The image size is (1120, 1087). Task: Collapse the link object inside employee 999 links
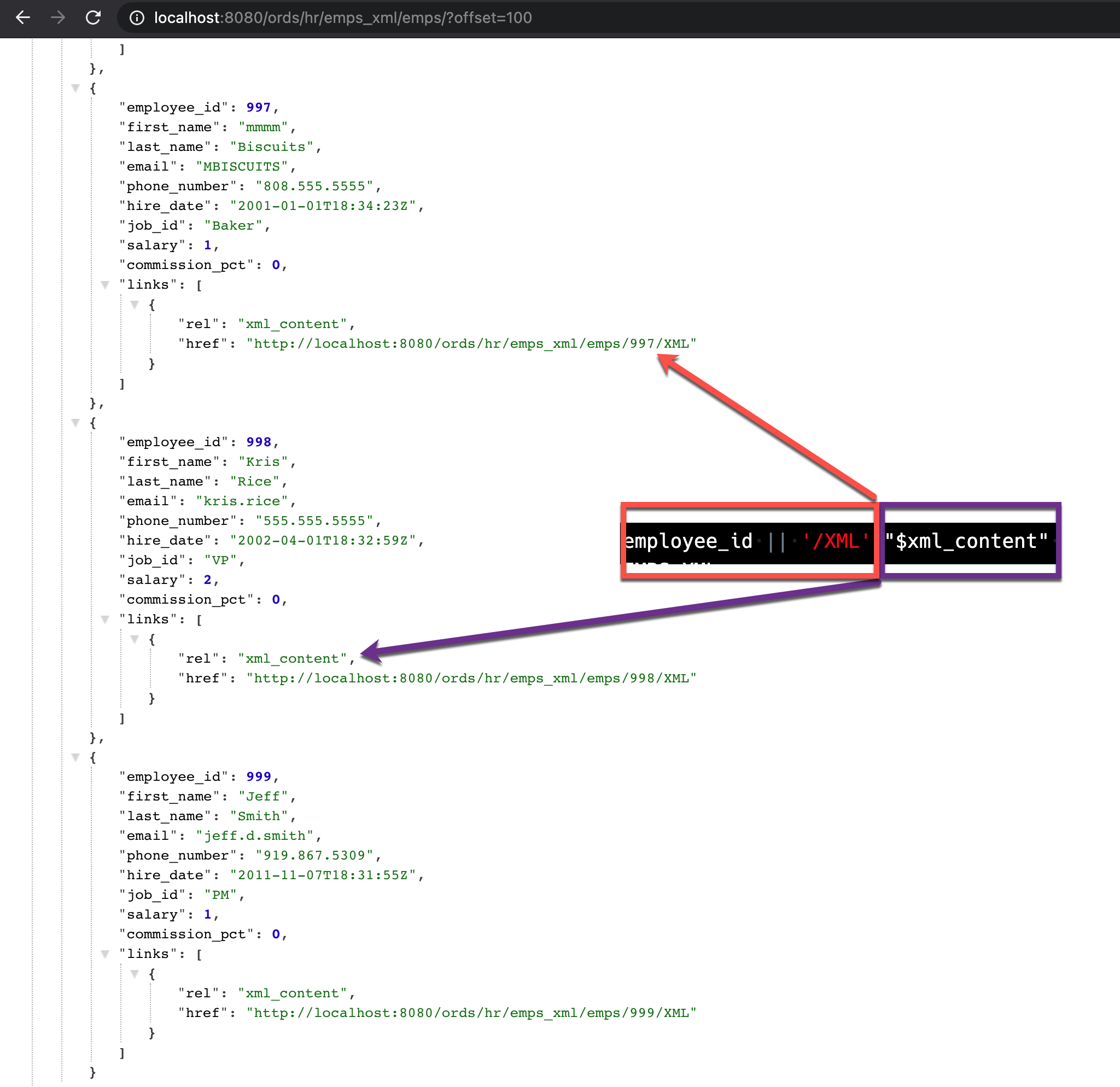click(x=135, y=974)
